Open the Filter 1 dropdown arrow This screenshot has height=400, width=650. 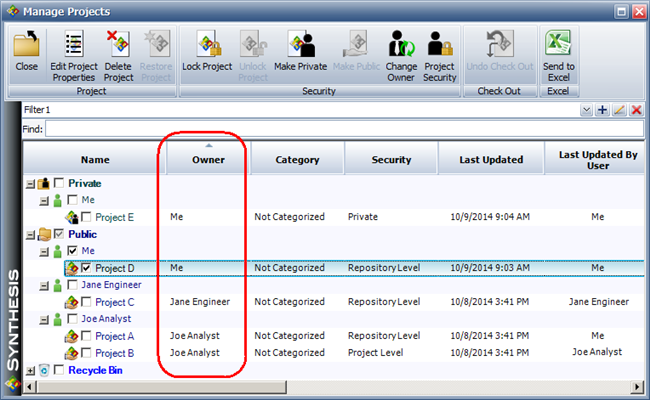[586, 110]
